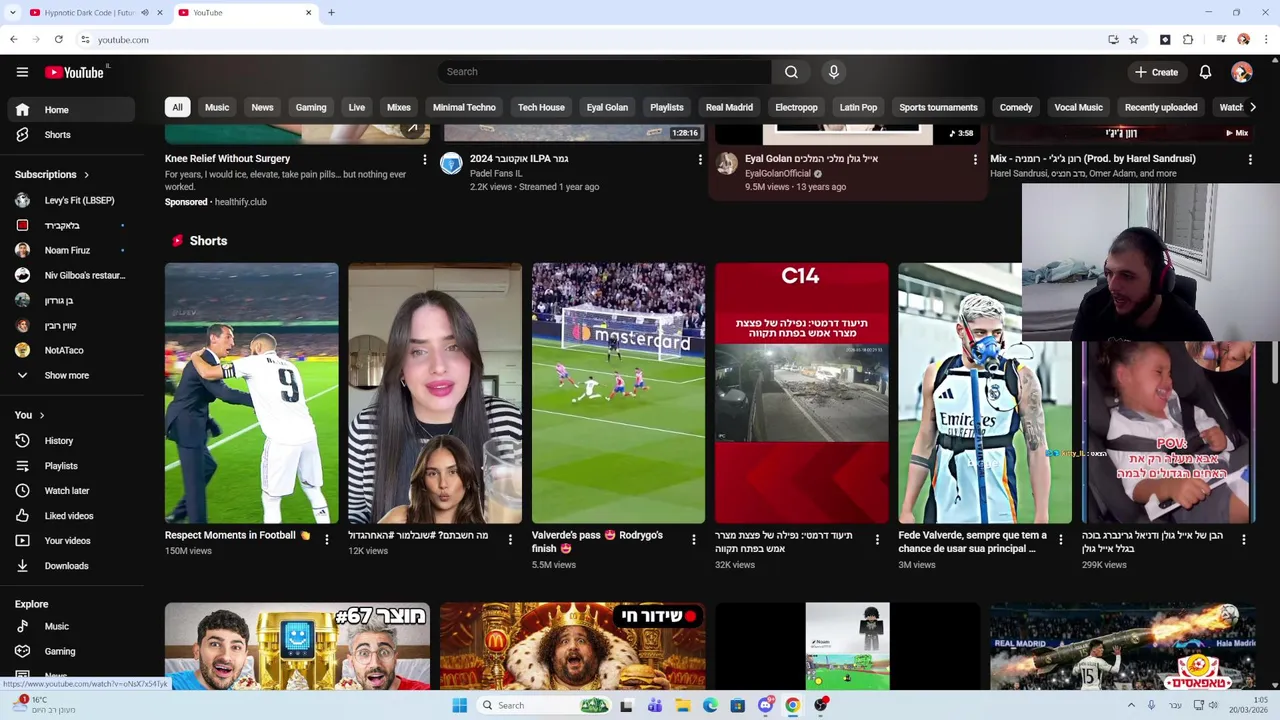This screenshot has height=720, width=1280.
Task: Play the C14 news short thumbnail
Action: (801, 393)
